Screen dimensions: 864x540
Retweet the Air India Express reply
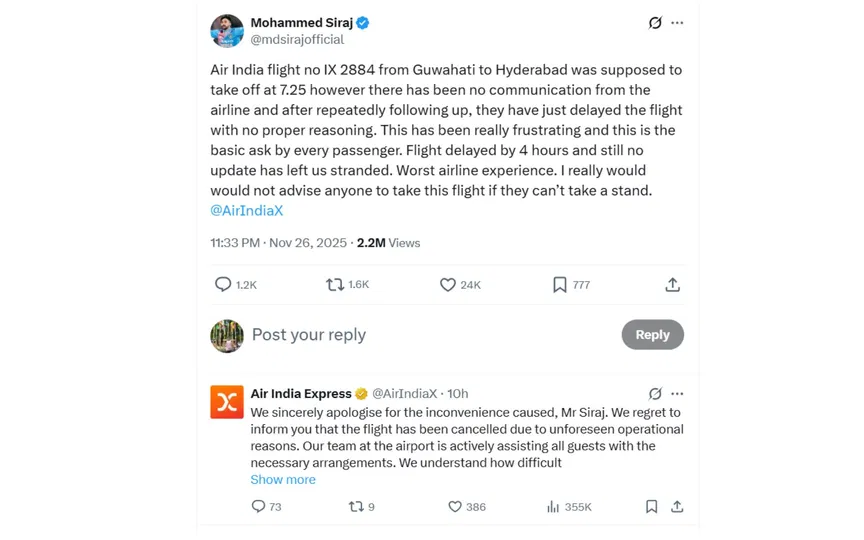(x=356, y=507)
